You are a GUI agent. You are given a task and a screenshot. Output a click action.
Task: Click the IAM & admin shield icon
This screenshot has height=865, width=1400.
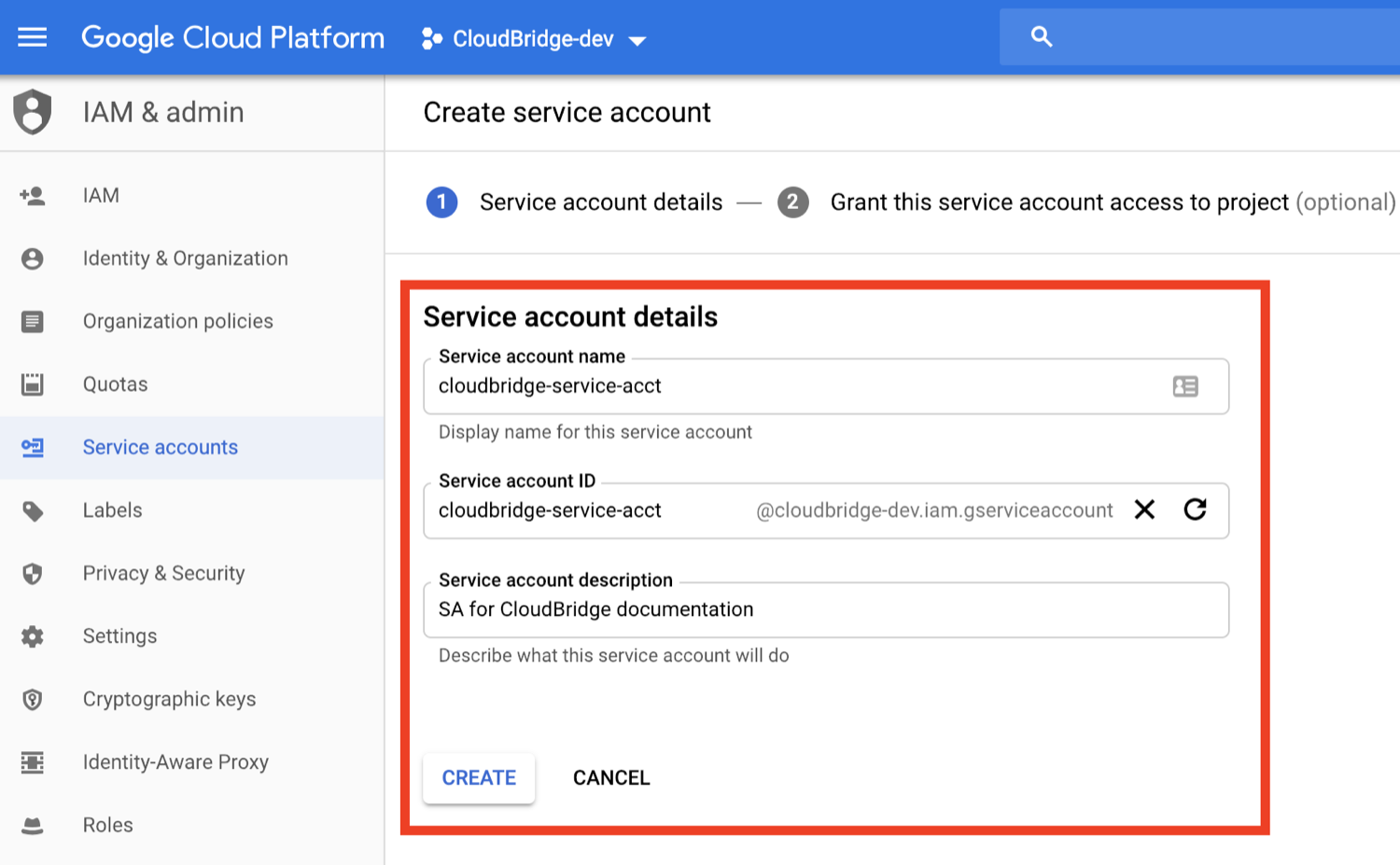(x=33, y=112)
